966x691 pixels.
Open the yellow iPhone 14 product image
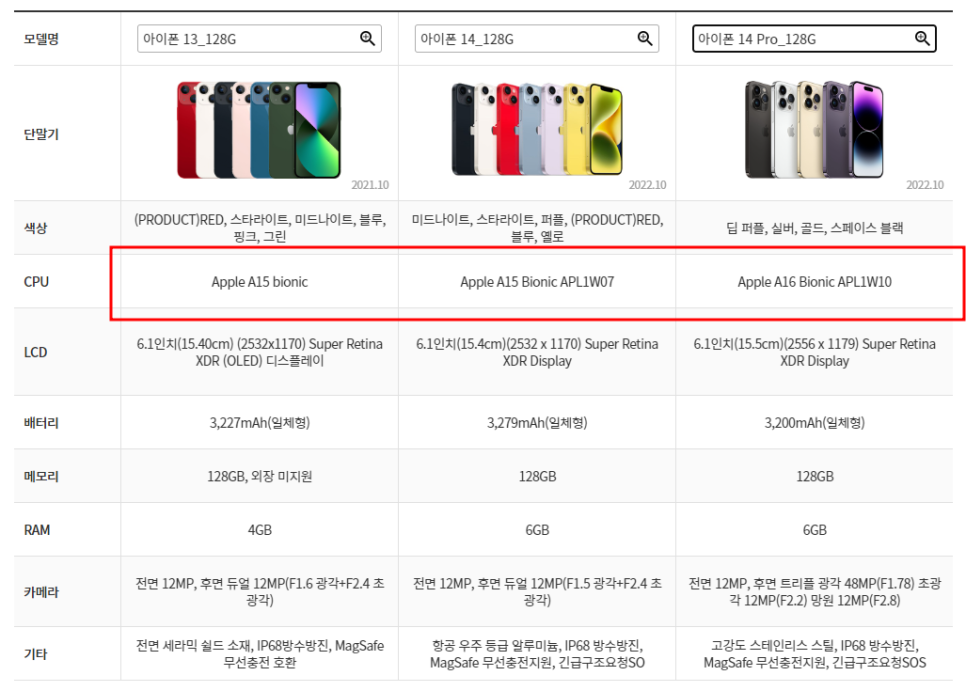[x=537, y=130]
